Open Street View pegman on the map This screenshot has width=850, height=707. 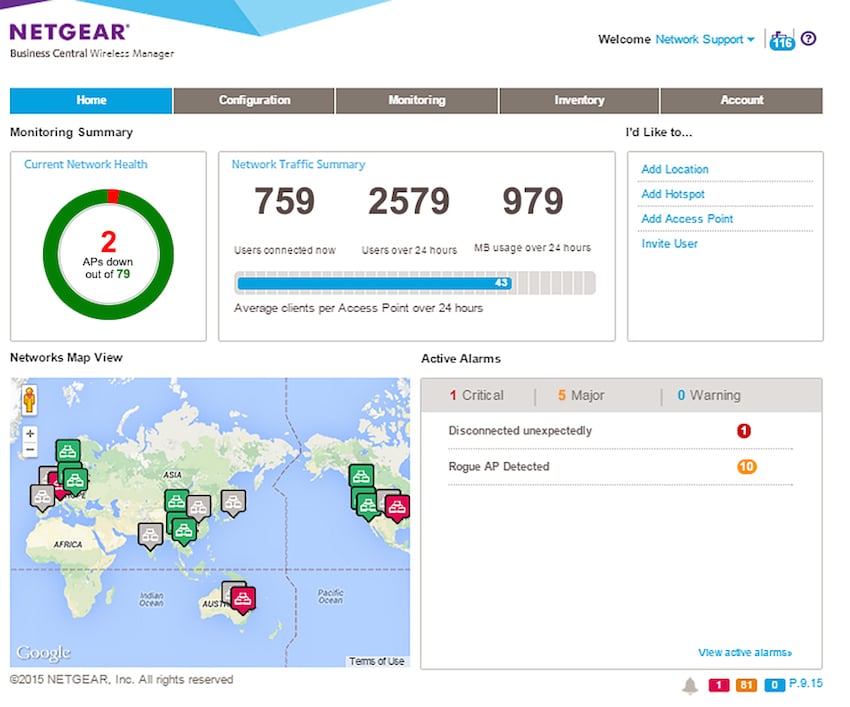29,401
